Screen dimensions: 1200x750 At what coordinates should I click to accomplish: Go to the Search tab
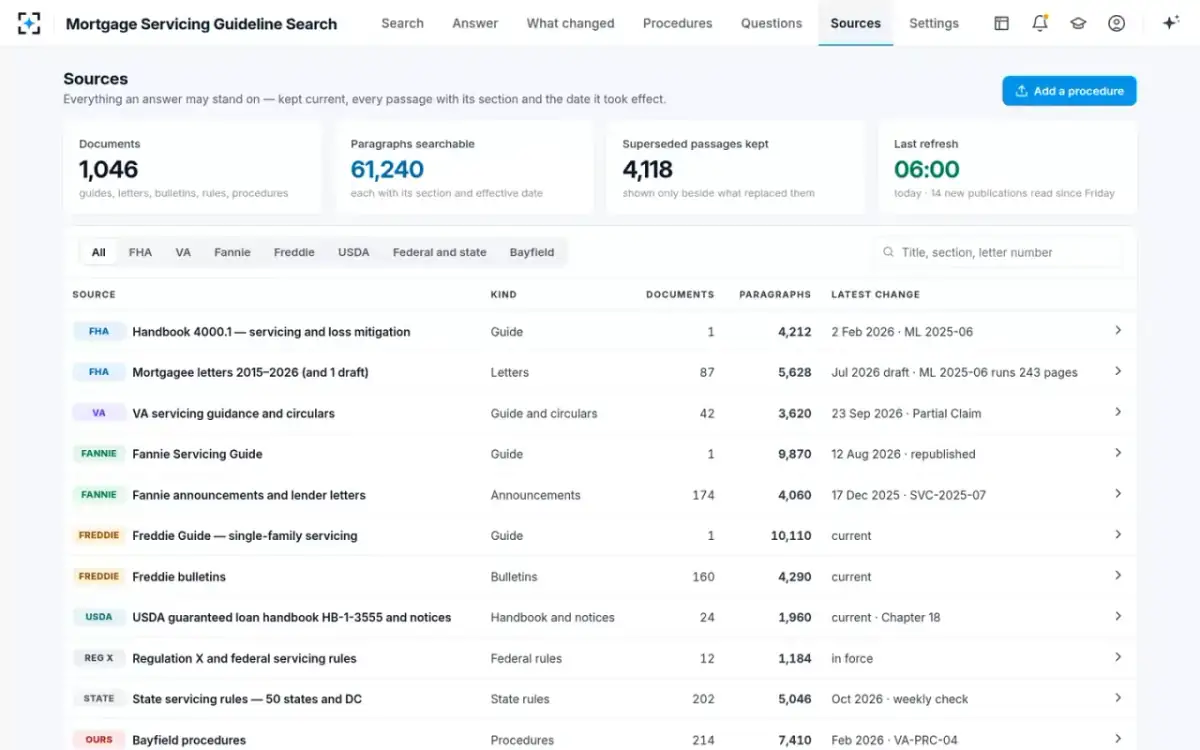click(x=402, y=23)
